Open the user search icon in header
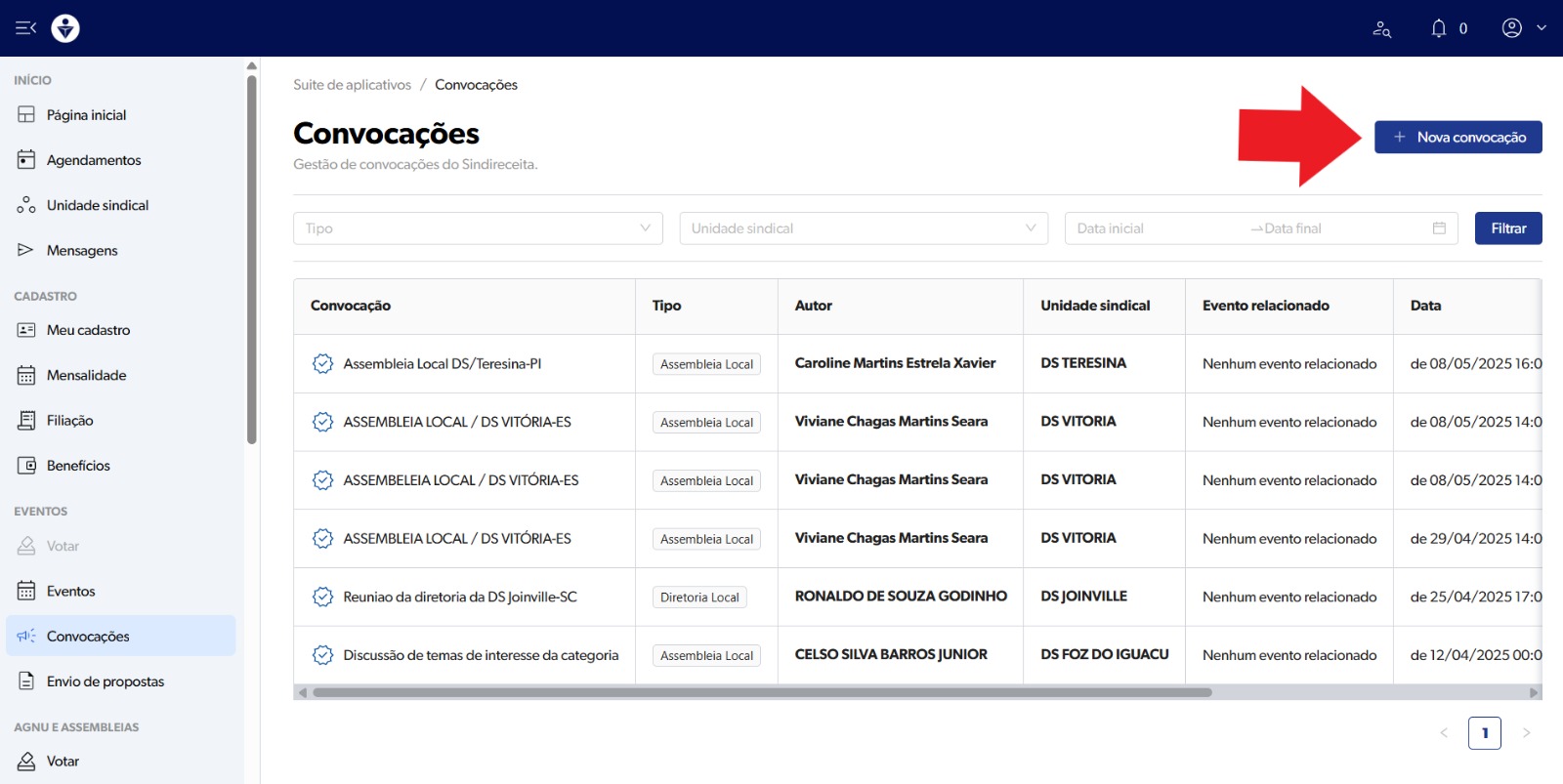This screenshot has width=1563, height=784. (1381, 29)
